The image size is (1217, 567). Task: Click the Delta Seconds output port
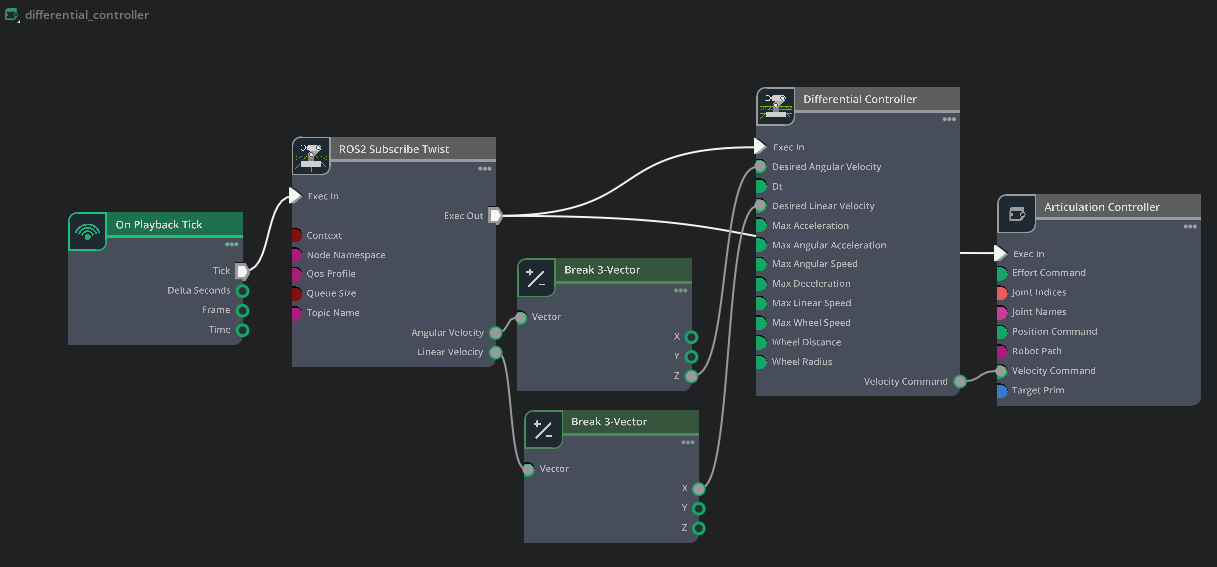pos(242,291)
